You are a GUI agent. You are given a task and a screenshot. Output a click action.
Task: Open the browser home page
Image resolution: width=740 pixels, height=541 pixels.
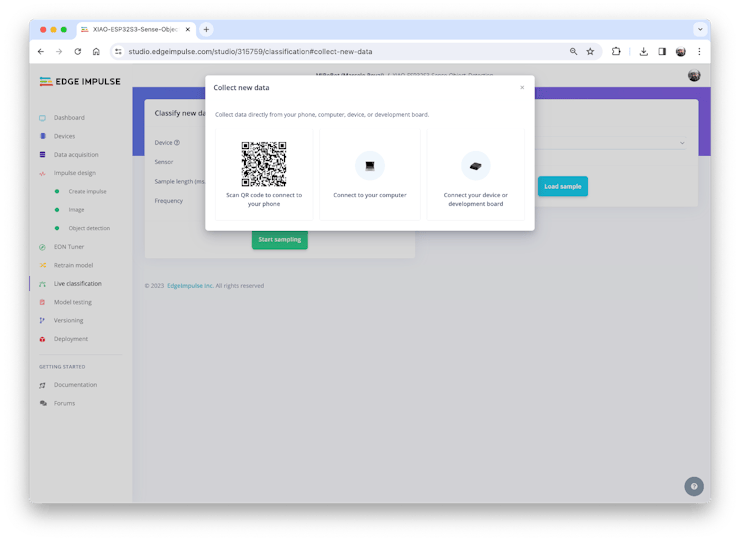click(x=96, y=51)
